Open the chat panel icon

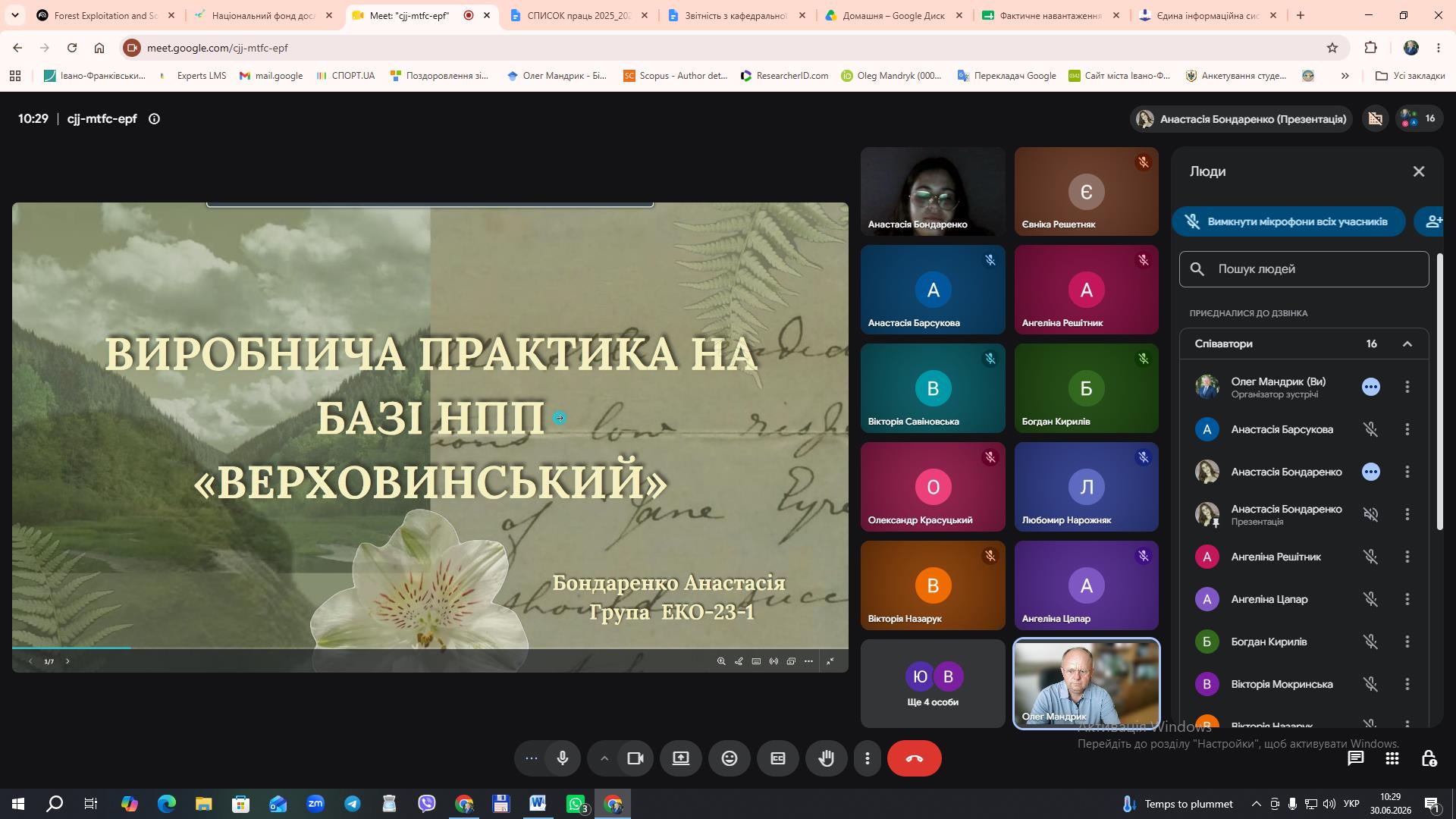click(1356, 758)
